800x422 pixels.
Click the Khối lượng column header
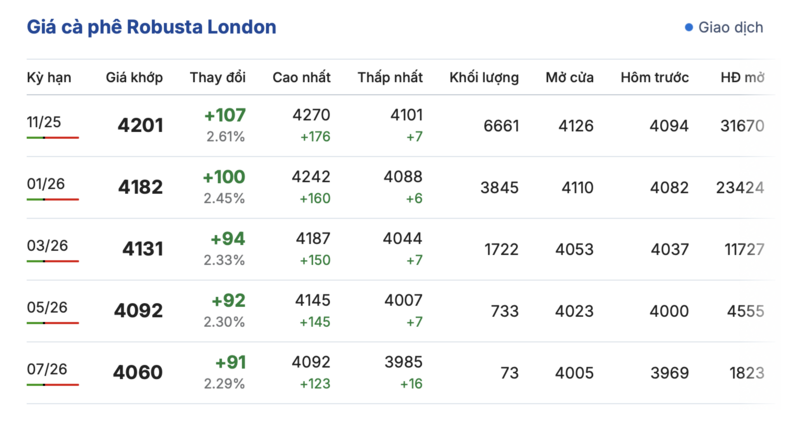(484, 78)
